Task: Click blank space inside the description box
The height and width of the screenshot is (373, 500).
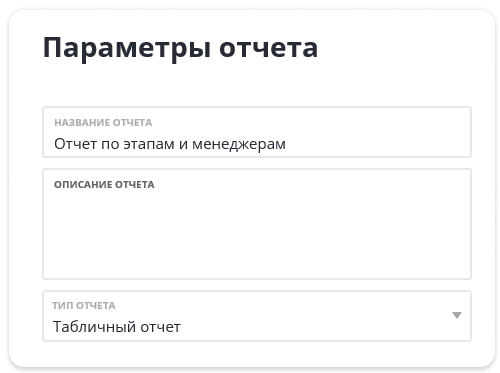Action: [257, 233]
